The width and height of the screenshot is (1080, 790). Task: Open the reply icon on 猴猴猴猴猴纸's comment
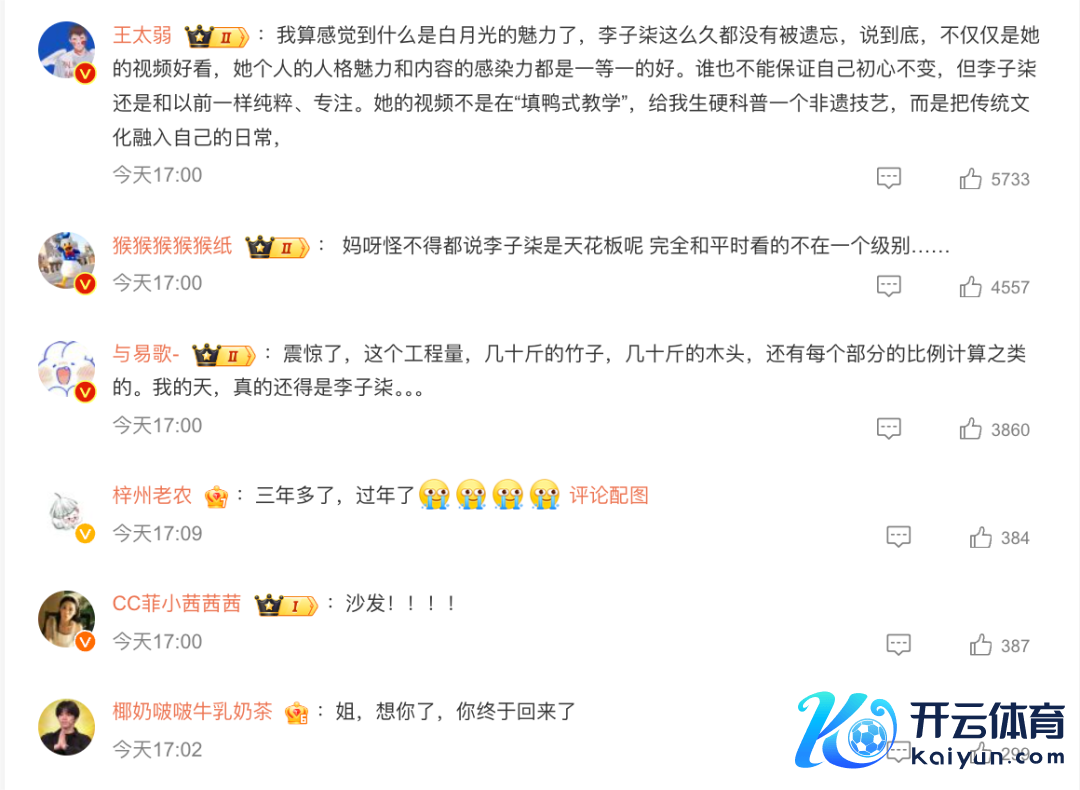click(889, 286)
